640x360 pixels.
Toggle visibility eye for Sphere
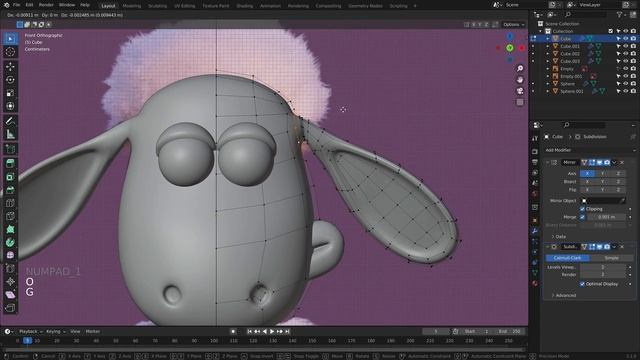point(625,84)
